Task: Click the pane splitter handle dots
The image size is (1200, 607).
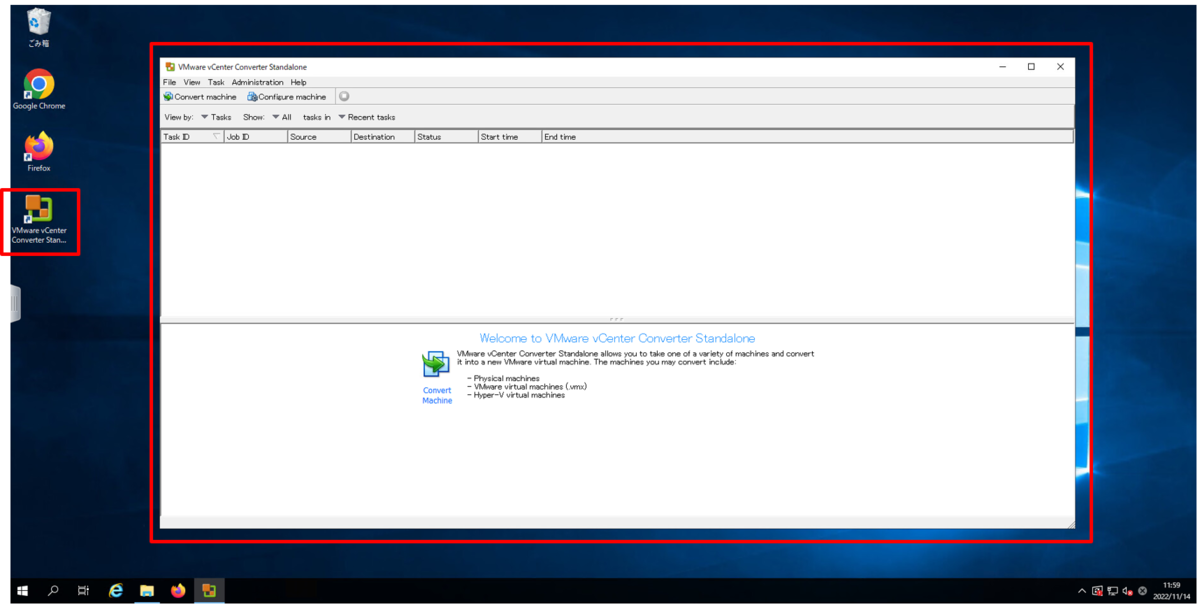Action: tap(617, 320)
